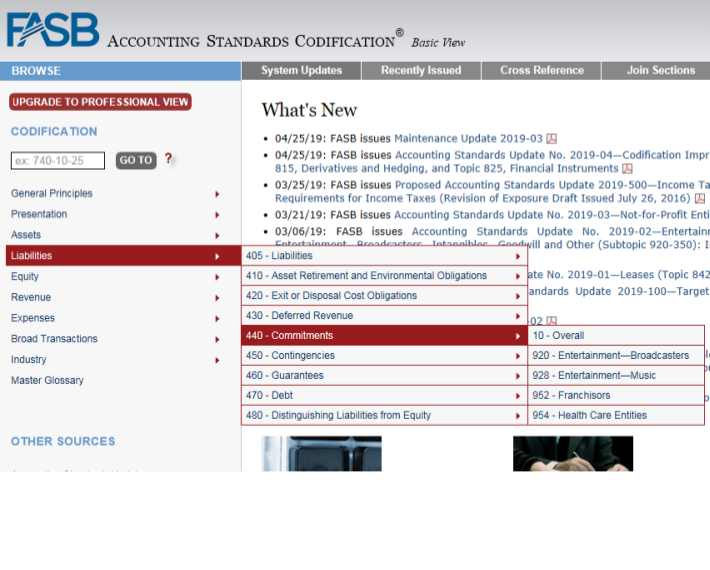Open subtopic 952 - Franchisors
This screenshot has width=710, height=570.
(616, 395)
